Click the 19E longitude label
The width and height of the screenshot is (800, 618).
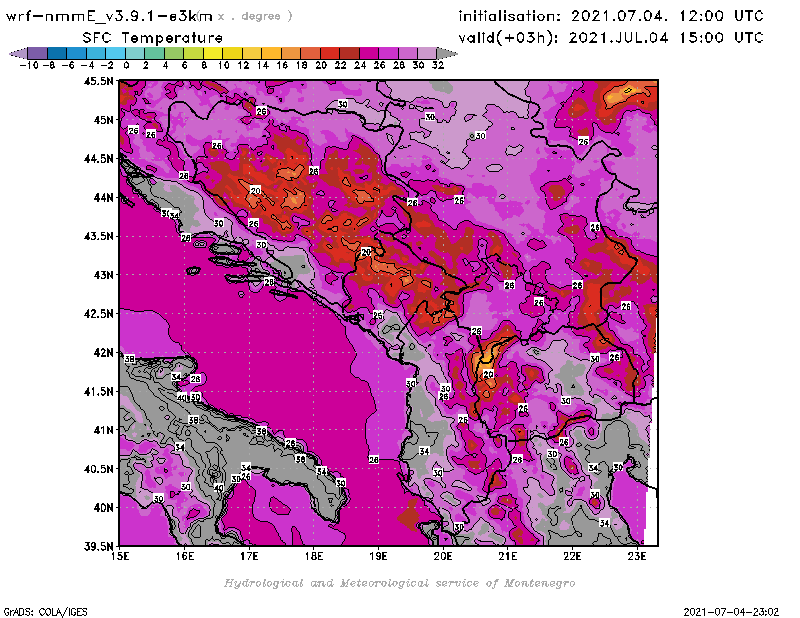378,556
